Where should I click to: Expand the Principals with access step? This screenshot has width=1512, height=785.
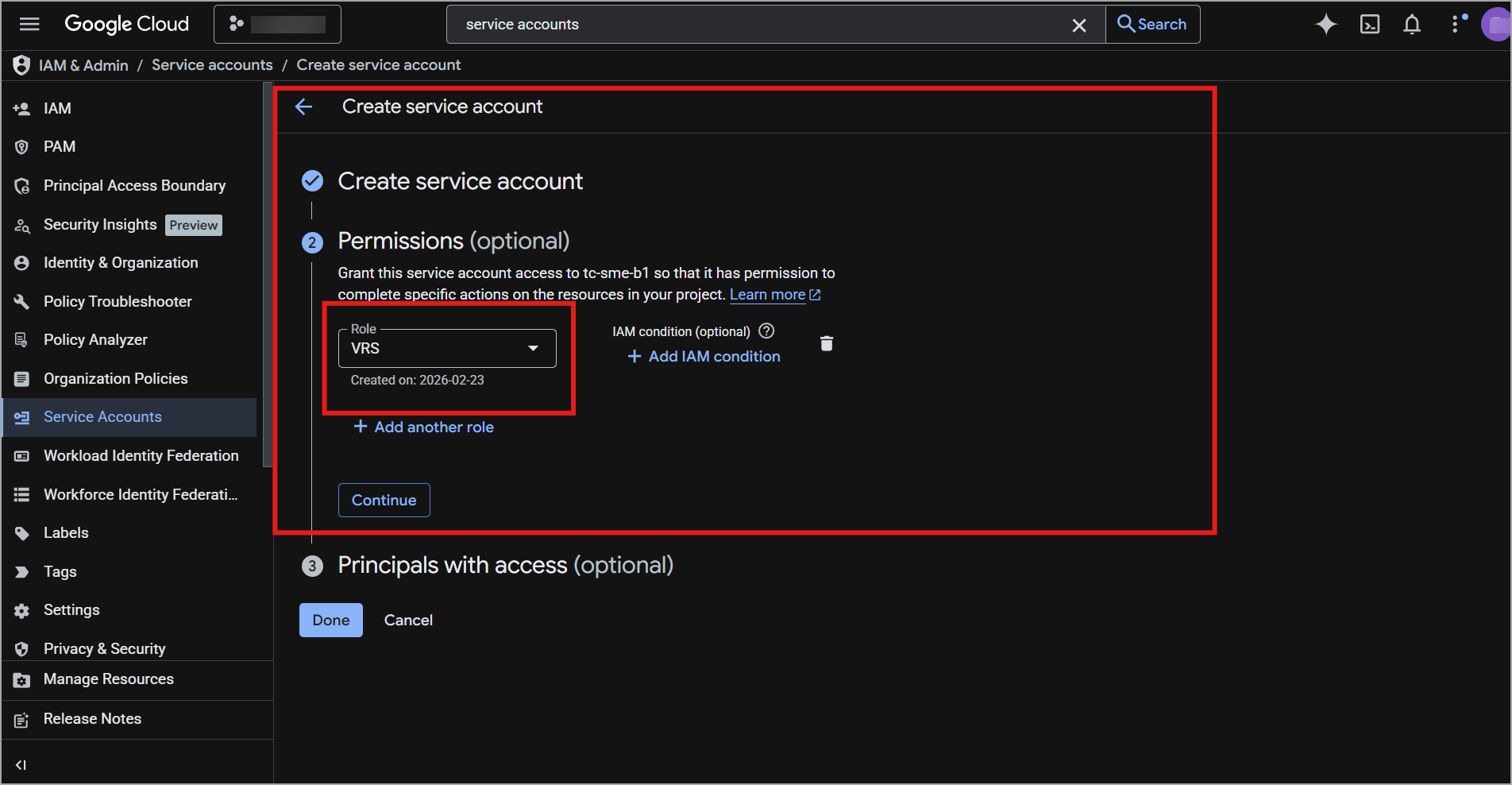click(x=505, y=565)
